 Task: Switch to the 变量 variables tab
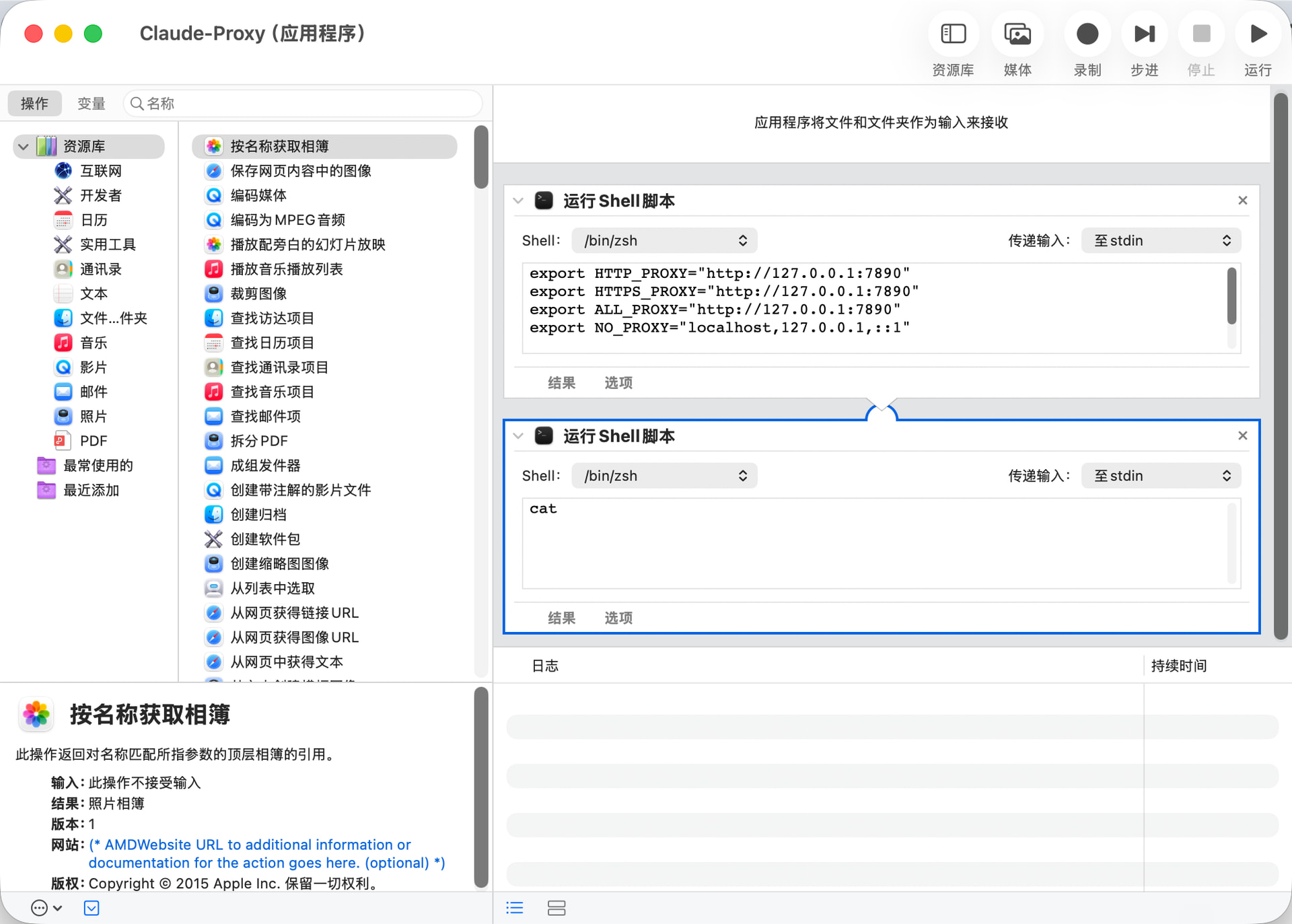coord(92,103)
